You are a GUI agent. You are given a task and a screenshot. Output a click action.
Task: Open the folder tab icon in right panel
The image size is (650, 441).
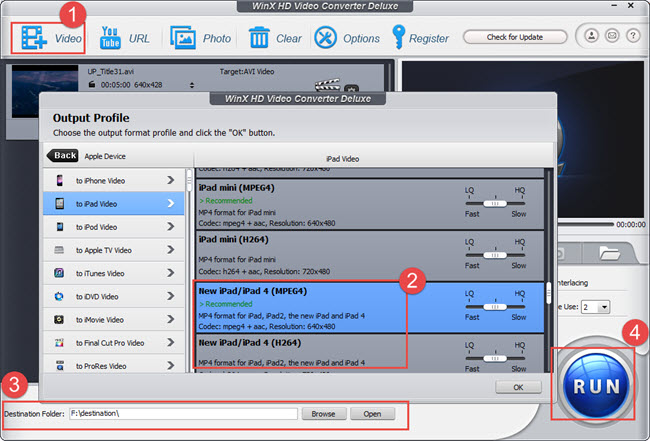[x=609, y=253]
